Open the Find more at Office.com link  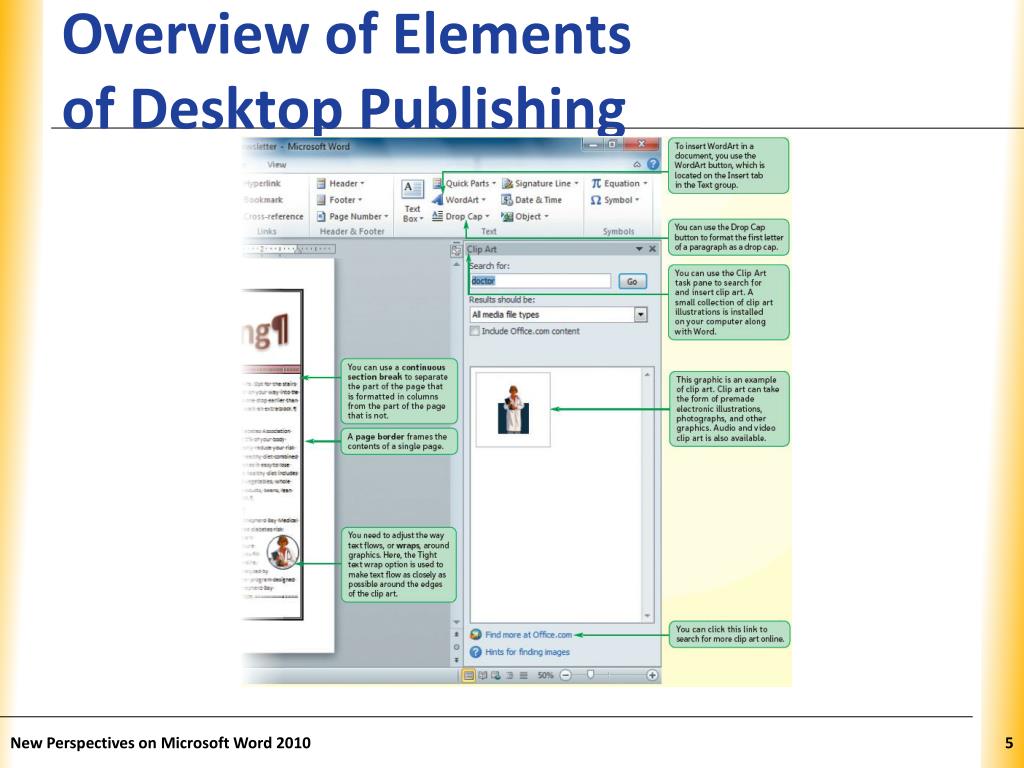tap(528, 635)
